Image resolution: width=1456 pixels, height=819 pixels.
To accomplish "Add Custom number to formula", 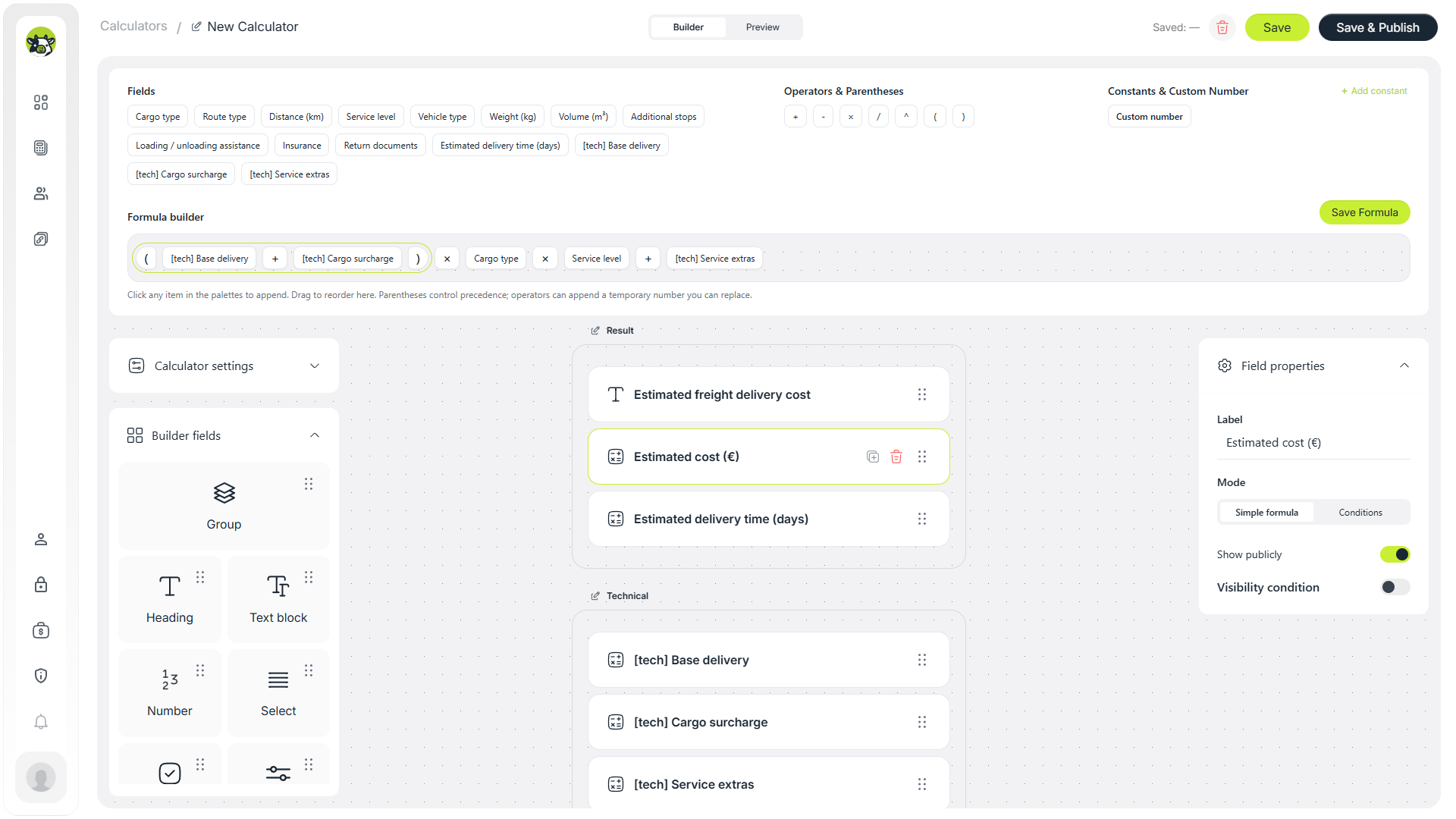I will pyautogui.click(x=1149, y=117).
